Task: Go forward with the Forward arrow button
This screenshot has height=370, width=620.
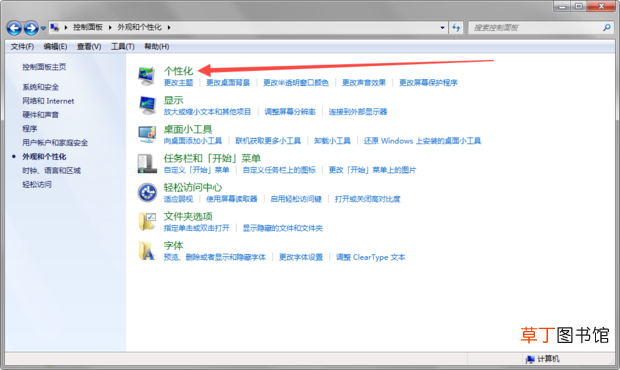Action: click(x=31, y=28)
